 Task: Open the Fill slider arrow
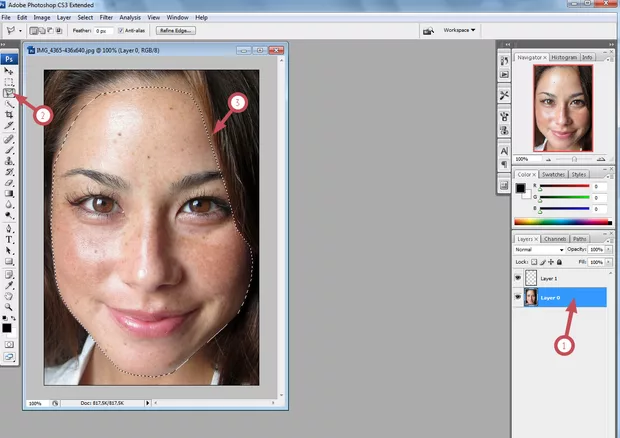pos(609,262)
